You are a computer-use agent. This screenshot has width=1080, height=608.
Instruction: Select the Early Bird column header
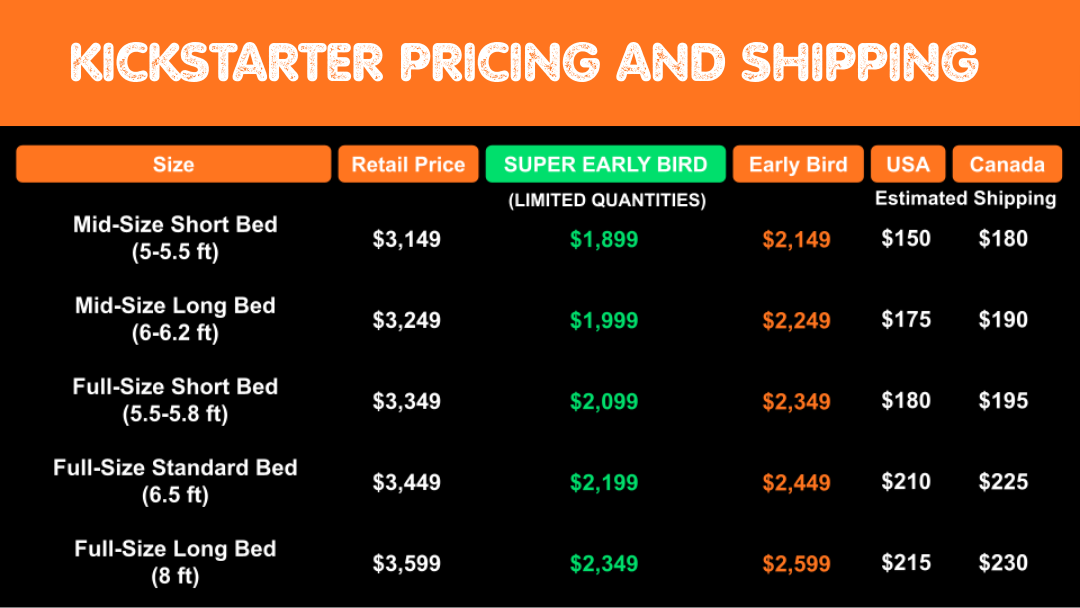(x=798, y=165)
